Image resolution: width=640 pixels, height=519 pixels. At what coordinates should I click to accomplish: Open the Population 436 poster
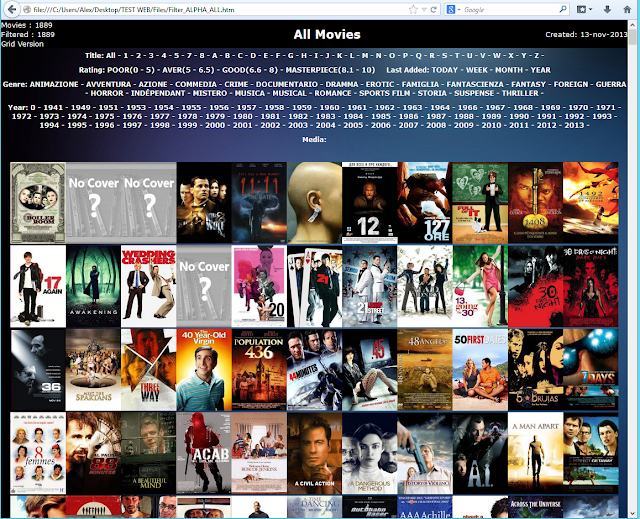[259, 370]
